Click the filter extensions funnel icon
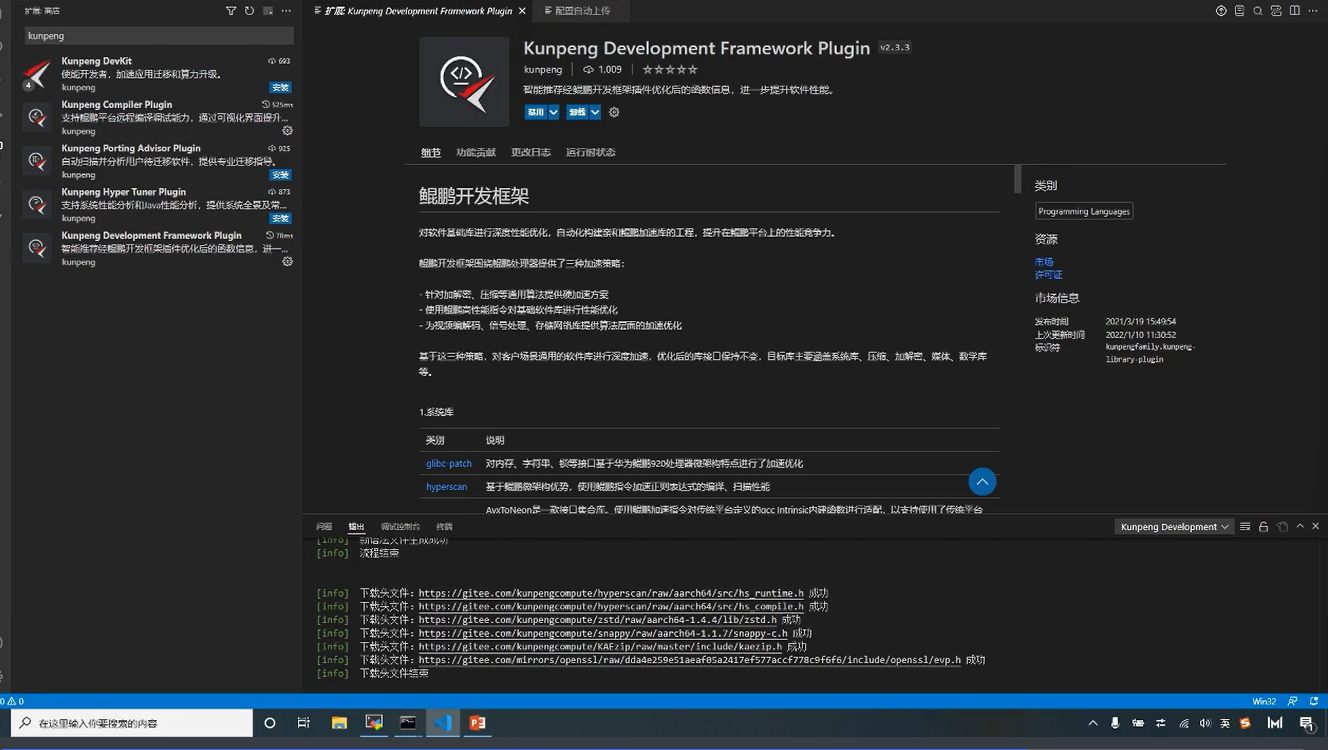The image size is (1328, 750). tap(231, 11)
